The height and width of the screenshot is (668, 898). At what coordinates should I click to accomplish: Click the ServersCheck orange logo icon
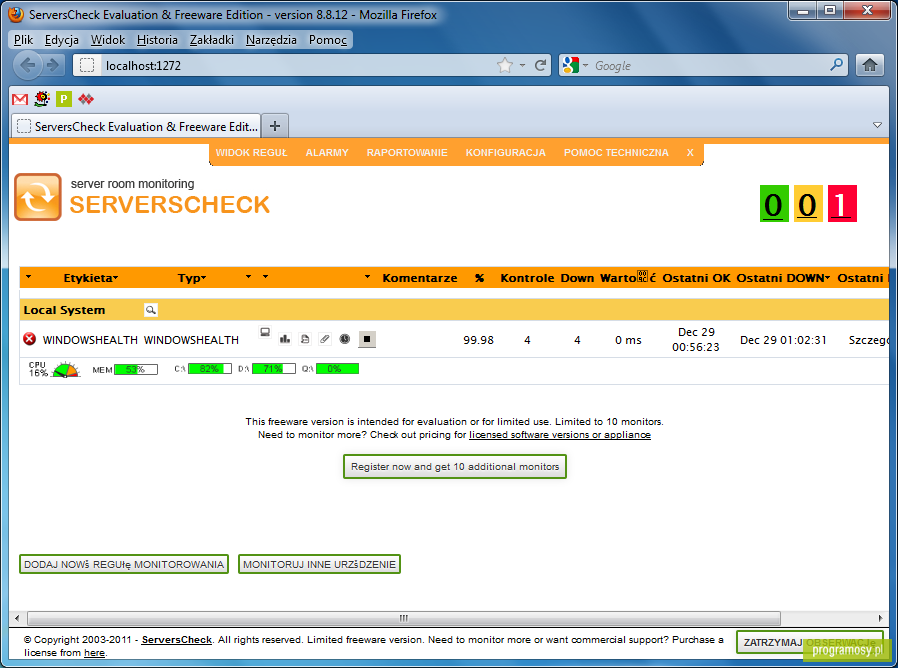point(38,197)
